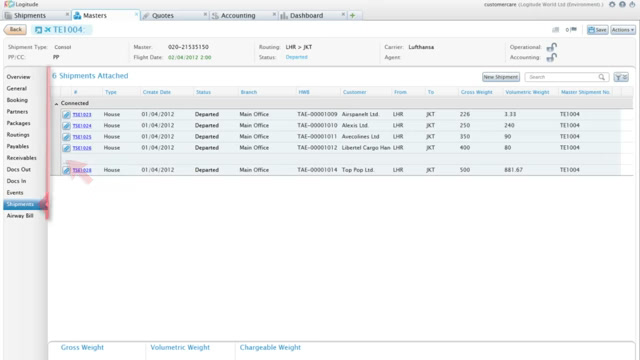The image size is (640, 360).
Task: Click attachment icon for TSE1028
Action: 67,170
